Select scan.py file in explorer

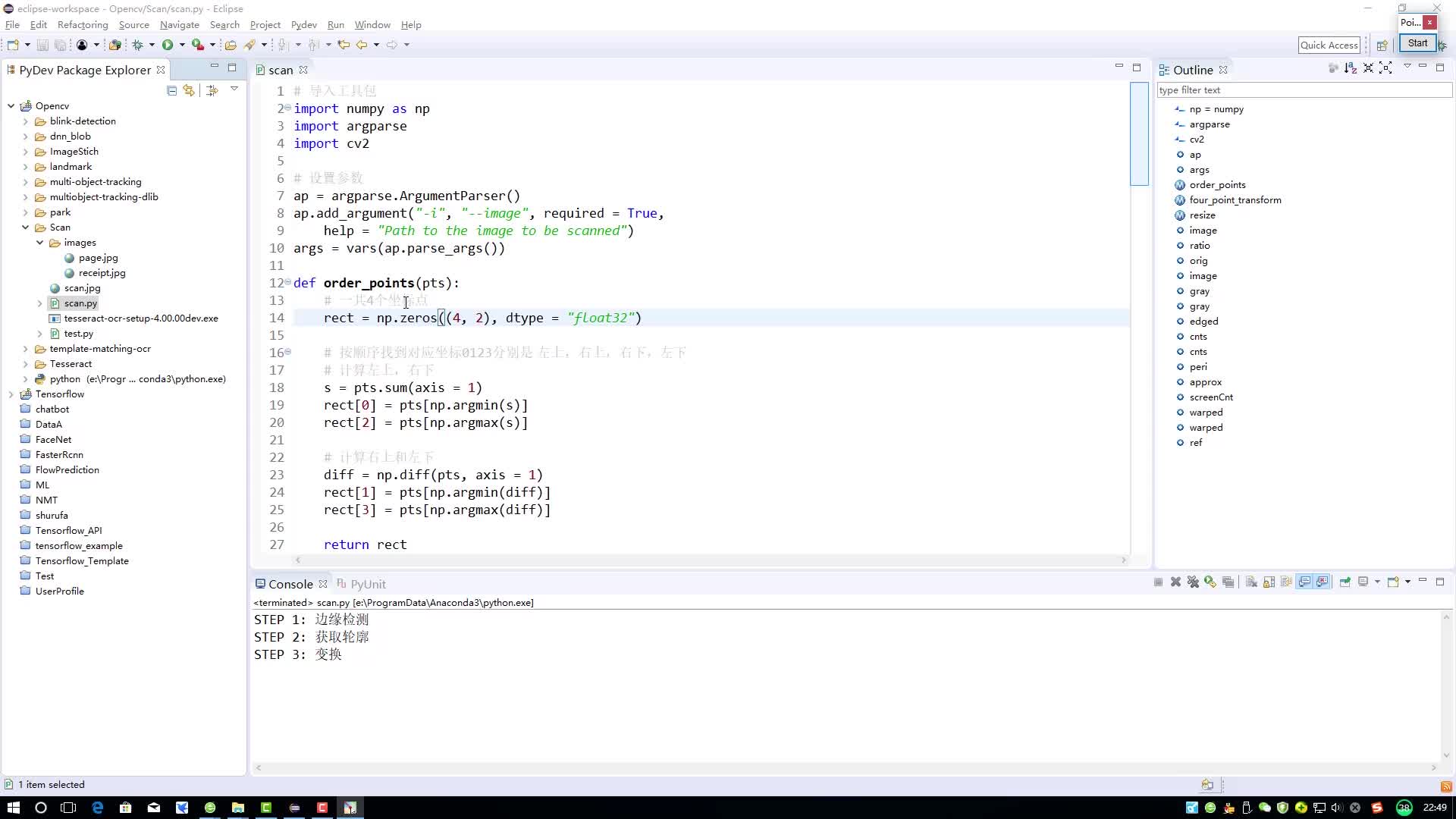pos(80,303)
